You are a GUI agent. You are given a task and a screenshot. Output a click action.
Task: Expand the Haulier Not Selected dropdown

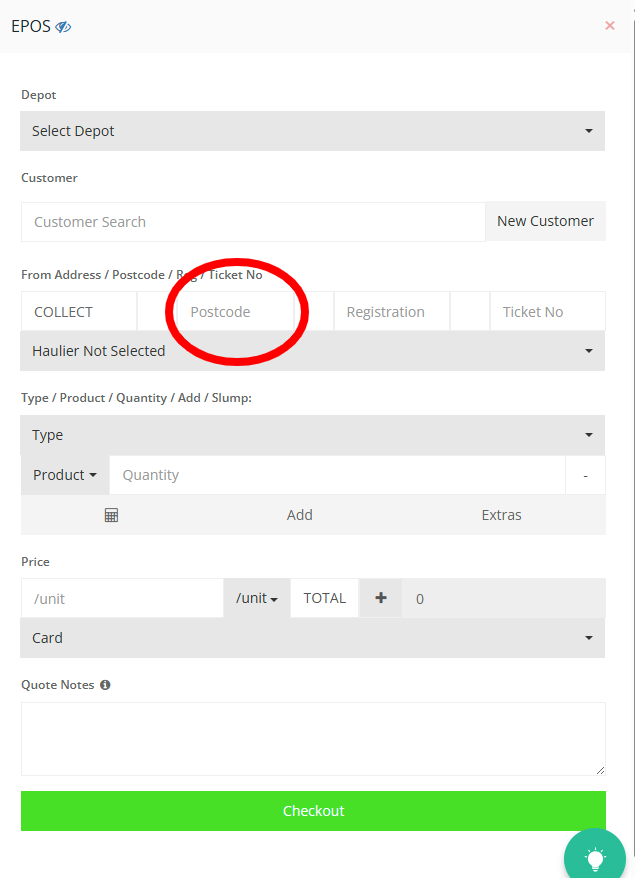point(312,351)
